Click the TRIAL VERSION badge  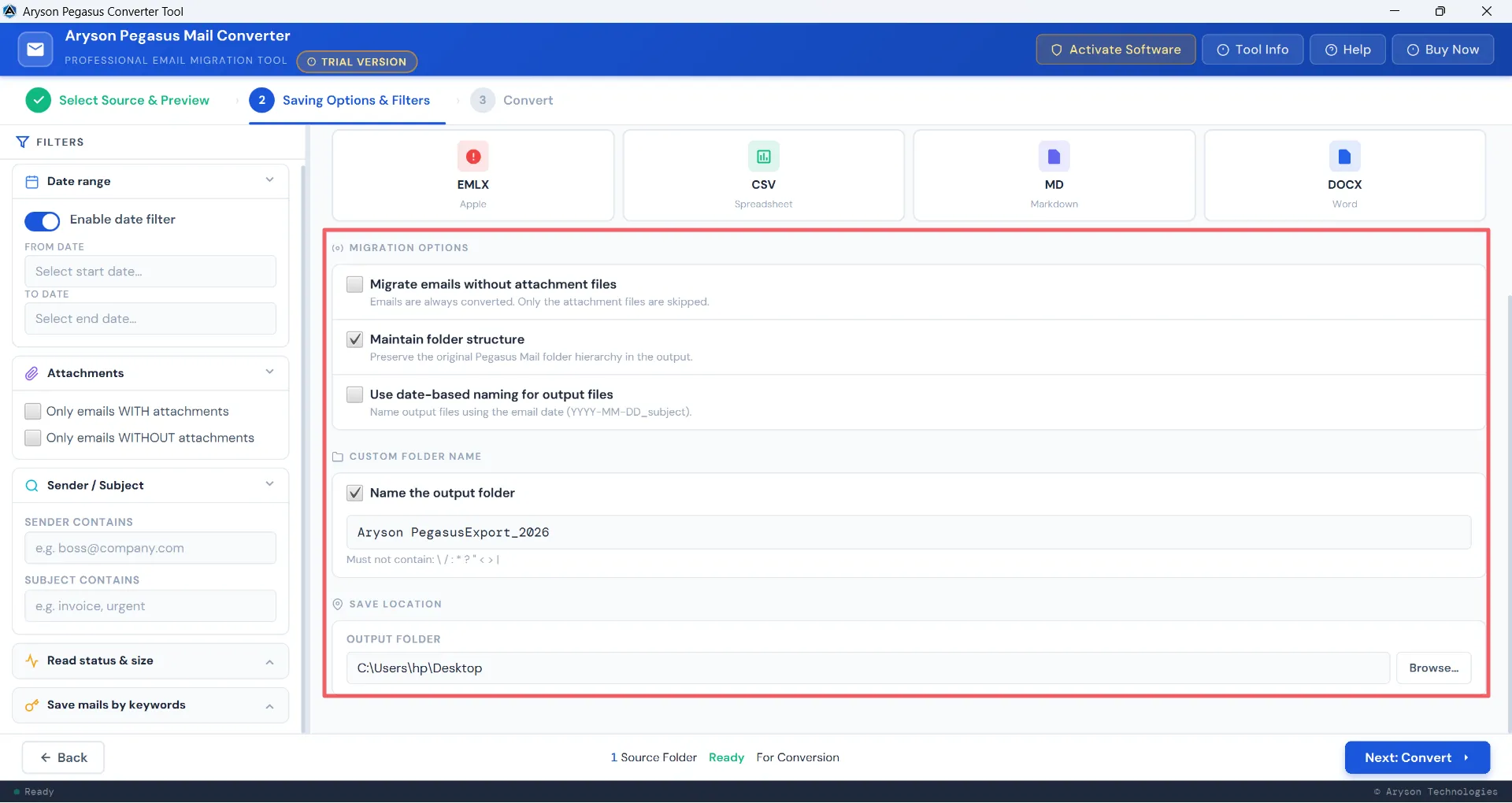coord(357,61)
